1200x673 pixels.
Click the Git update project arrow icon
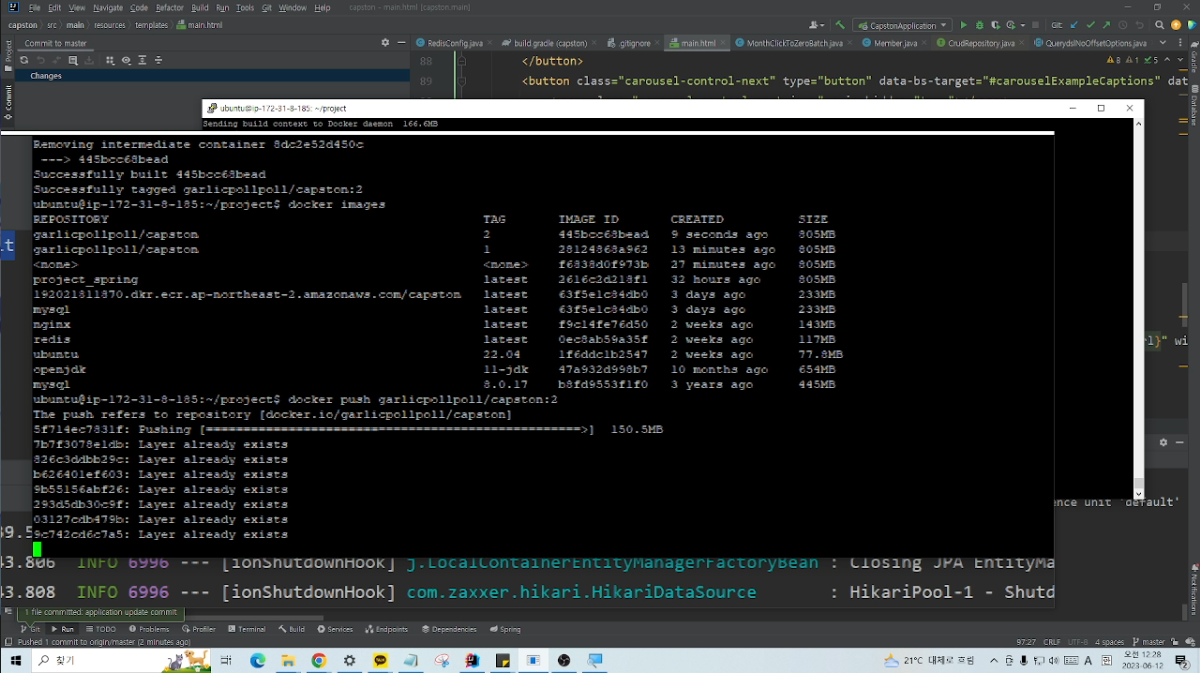[1075, 25]
